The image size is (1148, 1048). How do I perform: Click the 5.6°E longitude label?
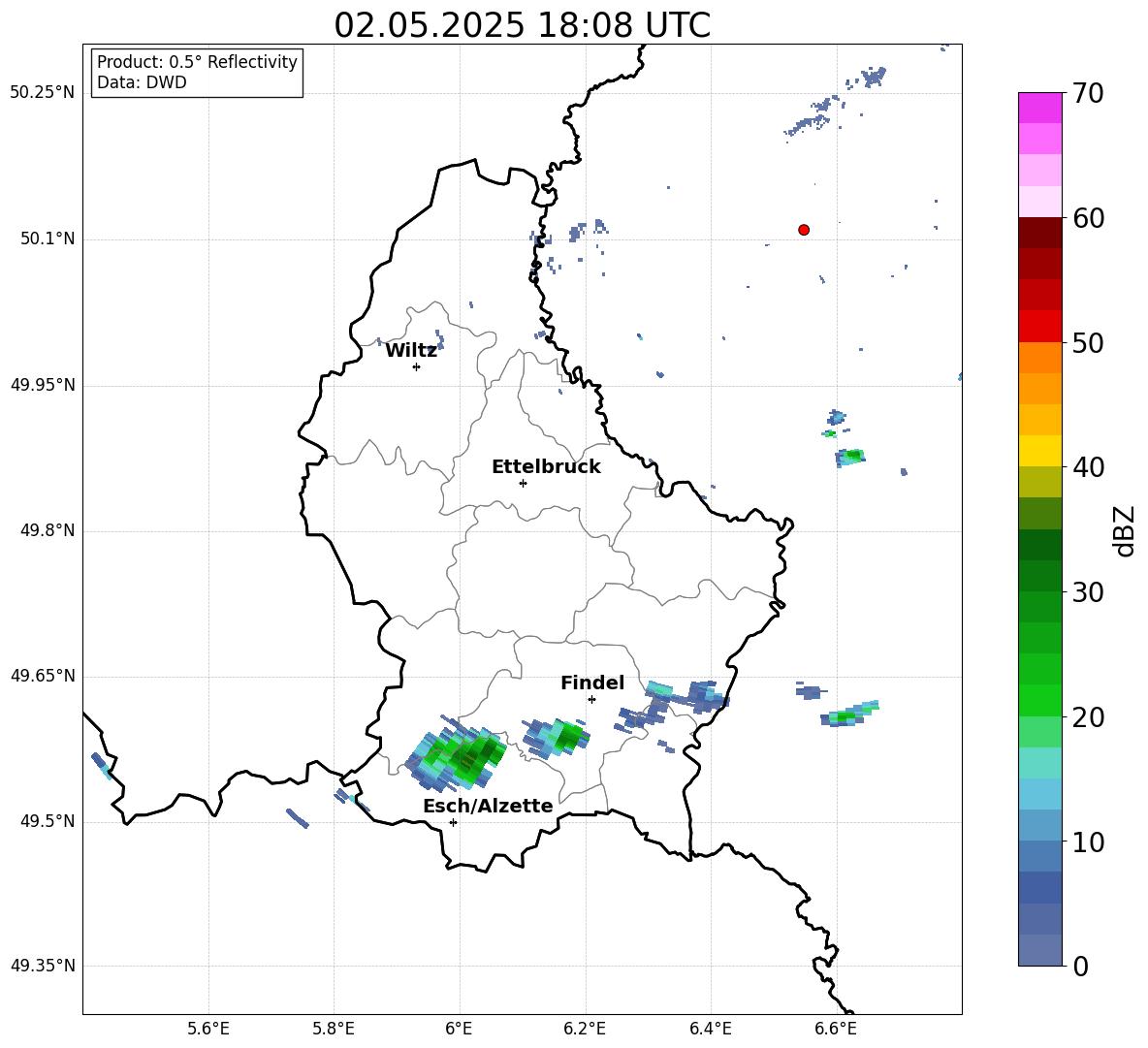point(208,1029)
